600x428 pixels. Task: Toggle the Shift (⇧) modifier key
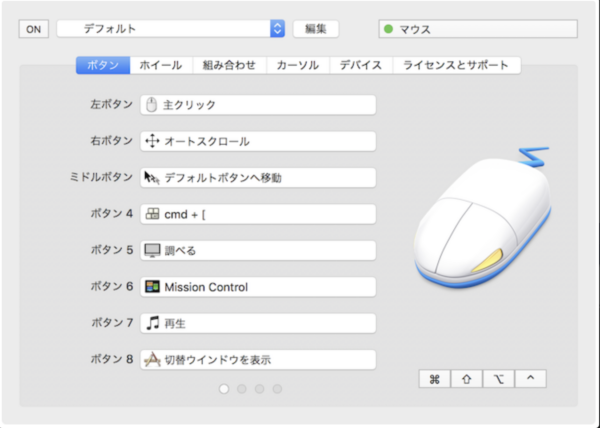point(466,379)
